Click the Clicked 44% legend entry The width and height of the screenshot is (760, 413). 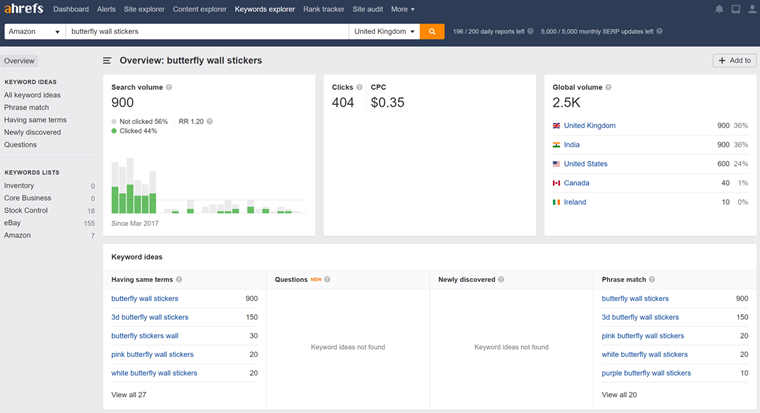[x=134, y=131]
